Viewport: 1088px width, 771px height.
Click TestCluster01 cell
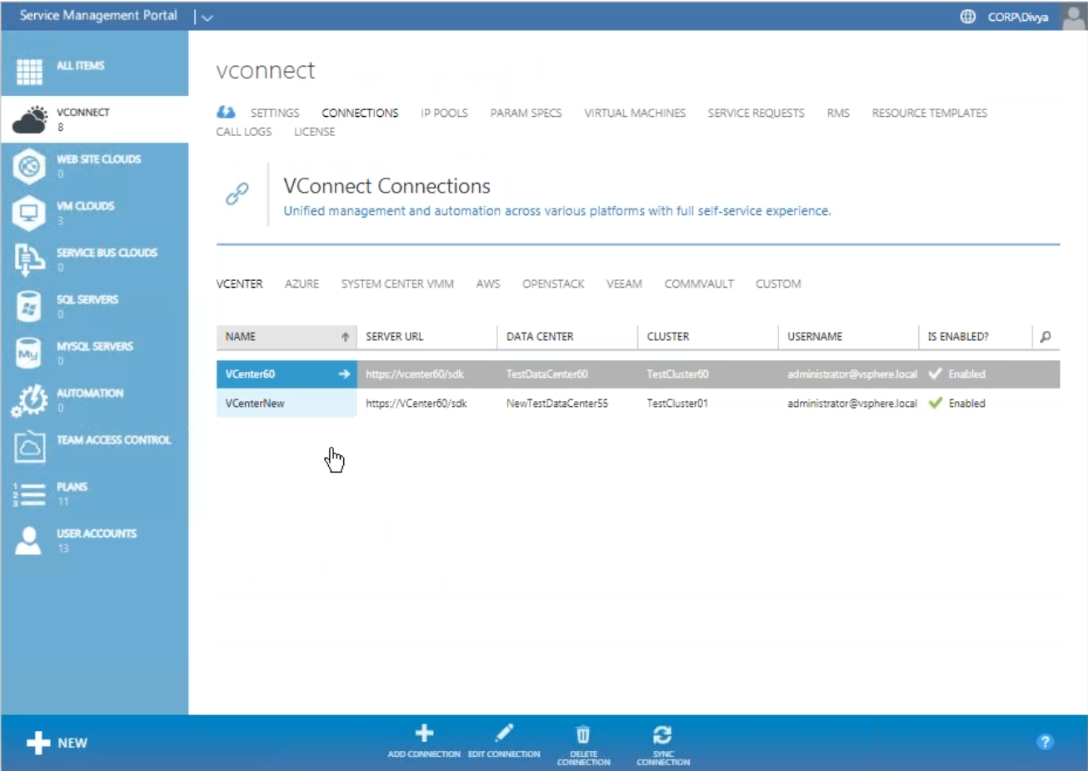pyautogui.click(x=677, y=403)
